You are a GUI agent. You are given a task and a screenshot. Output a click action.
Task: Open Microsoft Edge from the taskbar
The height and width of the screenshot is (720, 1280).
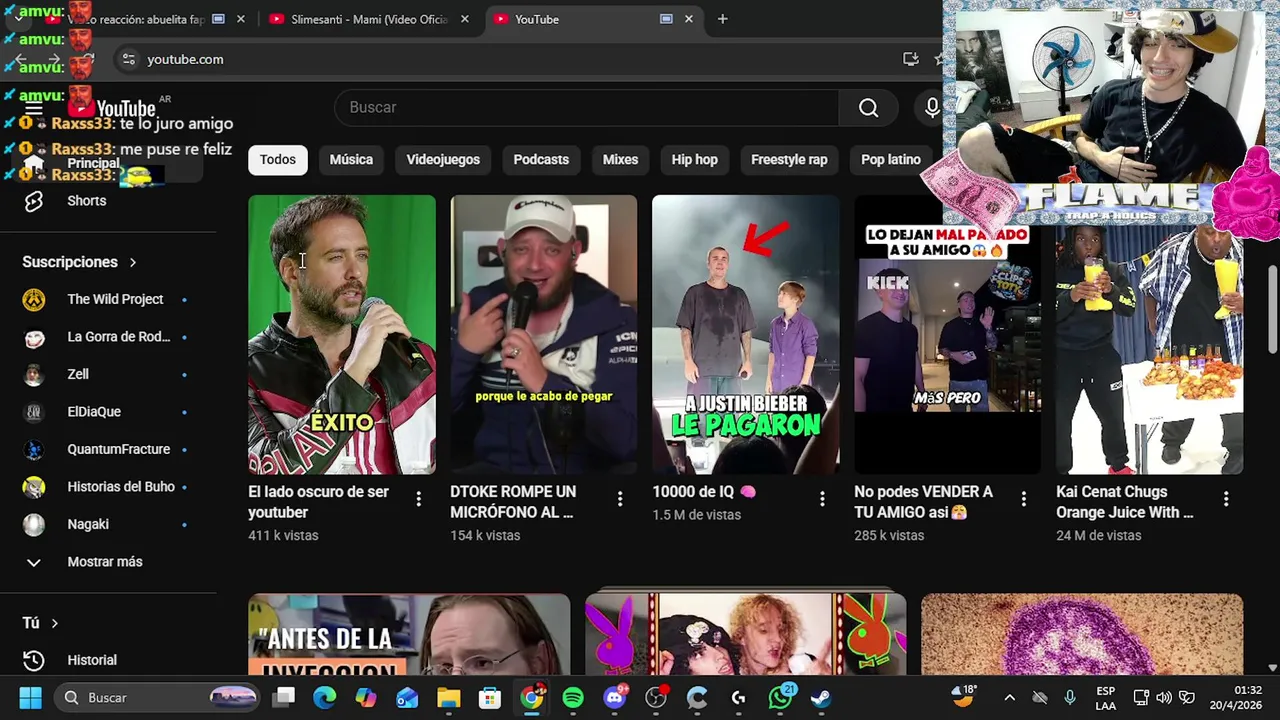[324, 698]
